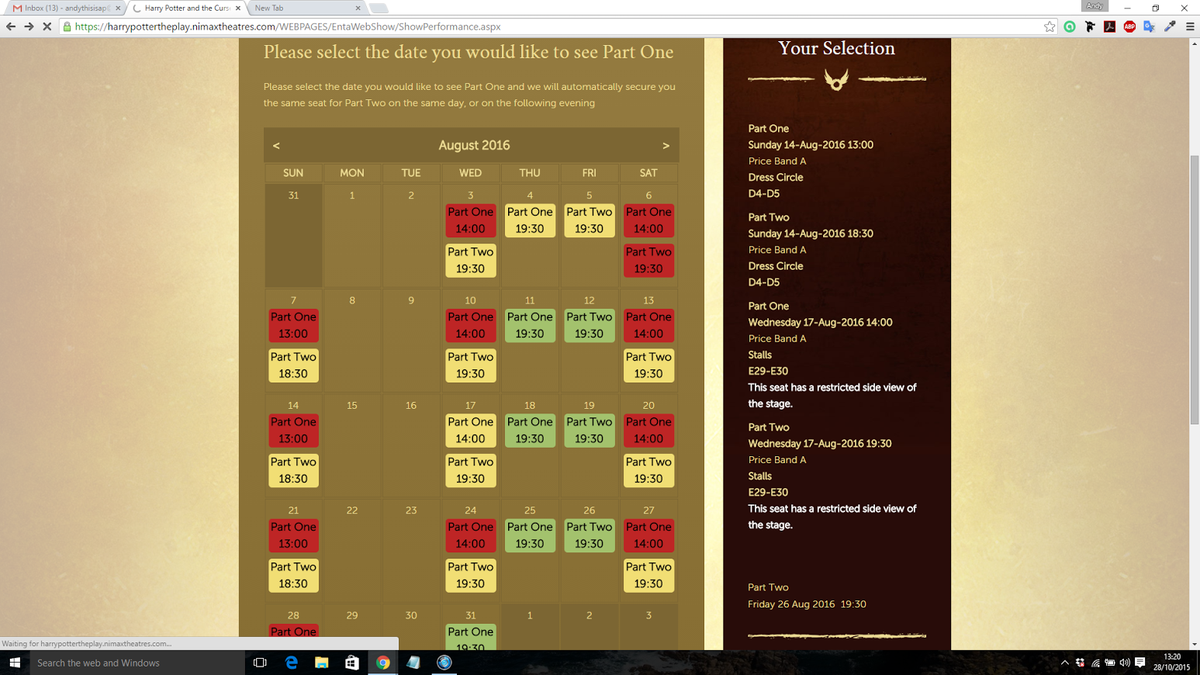Select Part One 19:30 on Thursday 11 August
Screen dimensions: 1200x675
coord(530,325)
